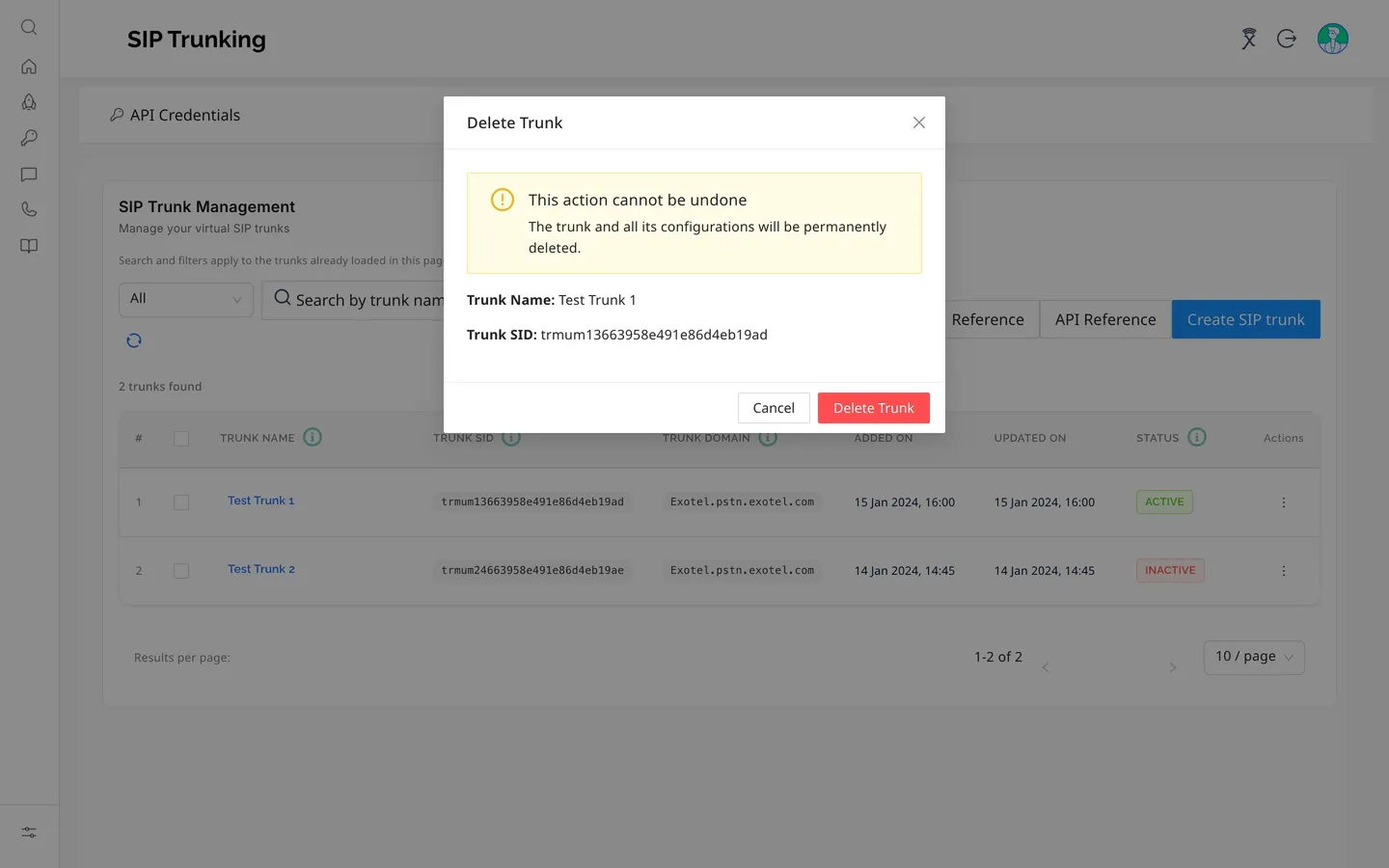Viewport: 1389px width, 868px height.
Task: Open the Test Trunk 2 link
Action: click(x=261, y=569)
